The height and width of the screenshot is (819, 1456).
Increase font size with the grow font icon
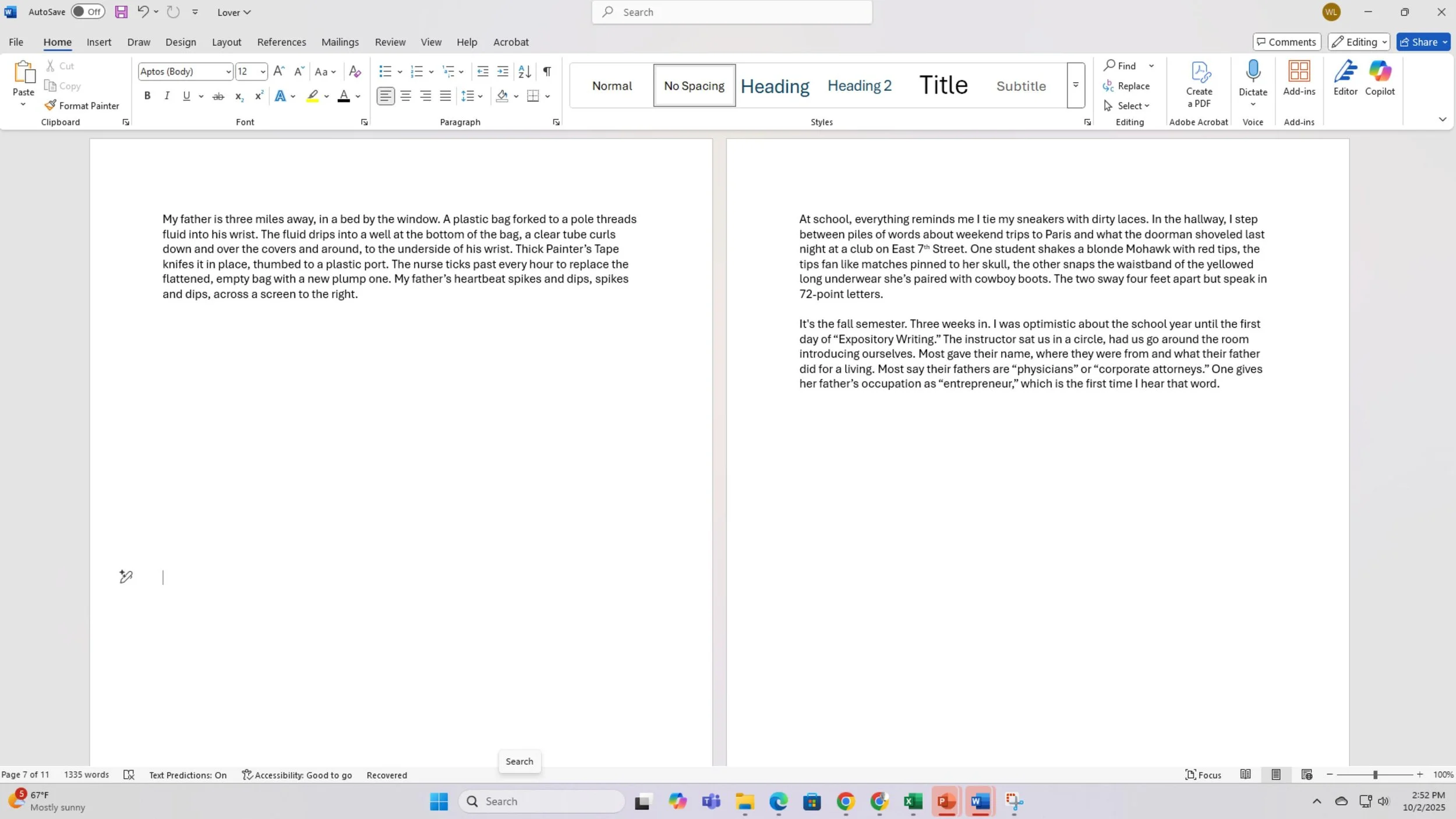279,71
